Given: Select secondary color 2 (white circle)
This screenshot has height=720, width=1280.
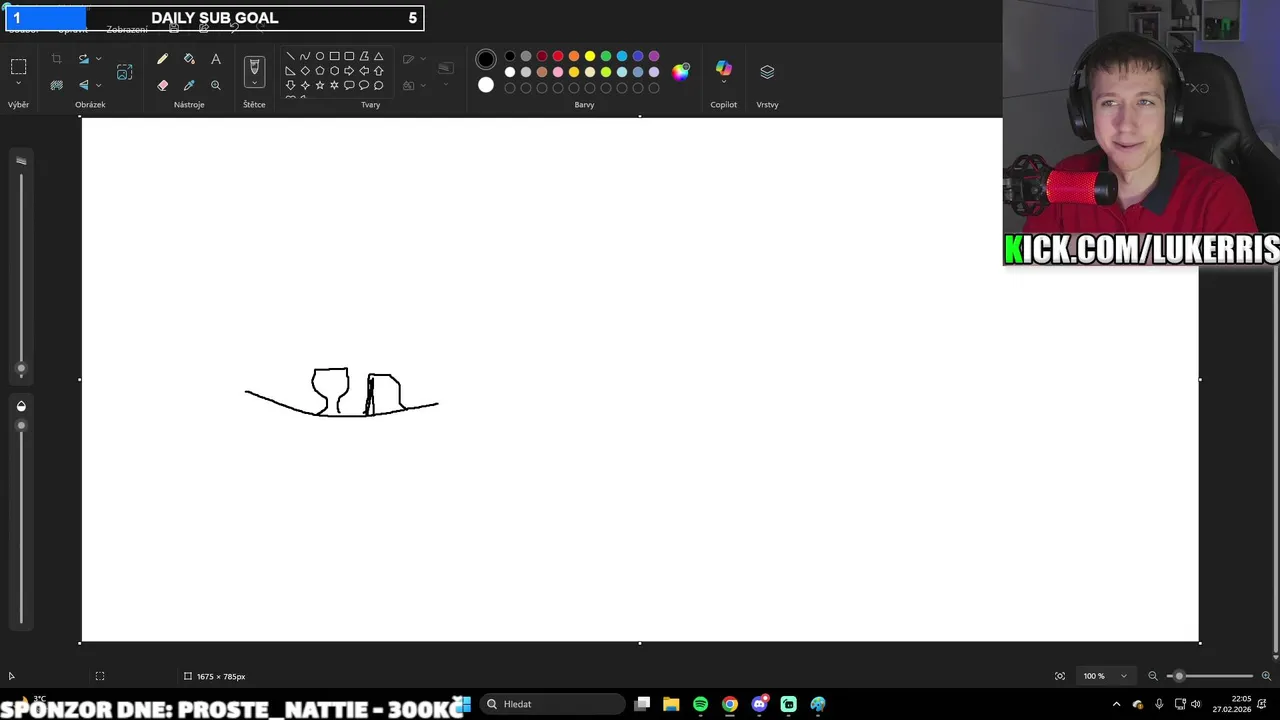Looking at the screenshot, I should click(x=486, y=85).
